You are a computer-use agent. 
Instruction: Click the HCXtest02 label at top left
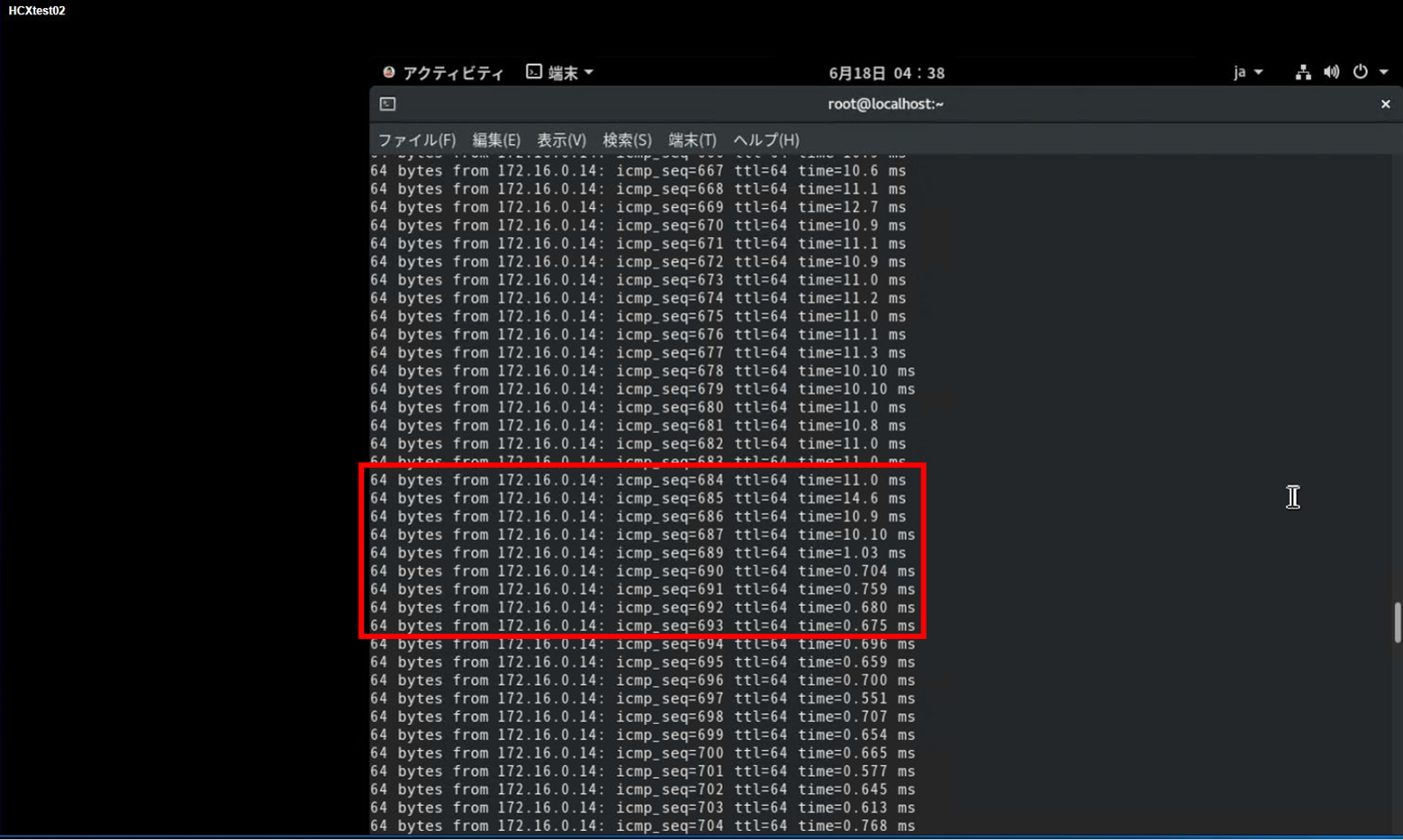[x=37, y=11]
